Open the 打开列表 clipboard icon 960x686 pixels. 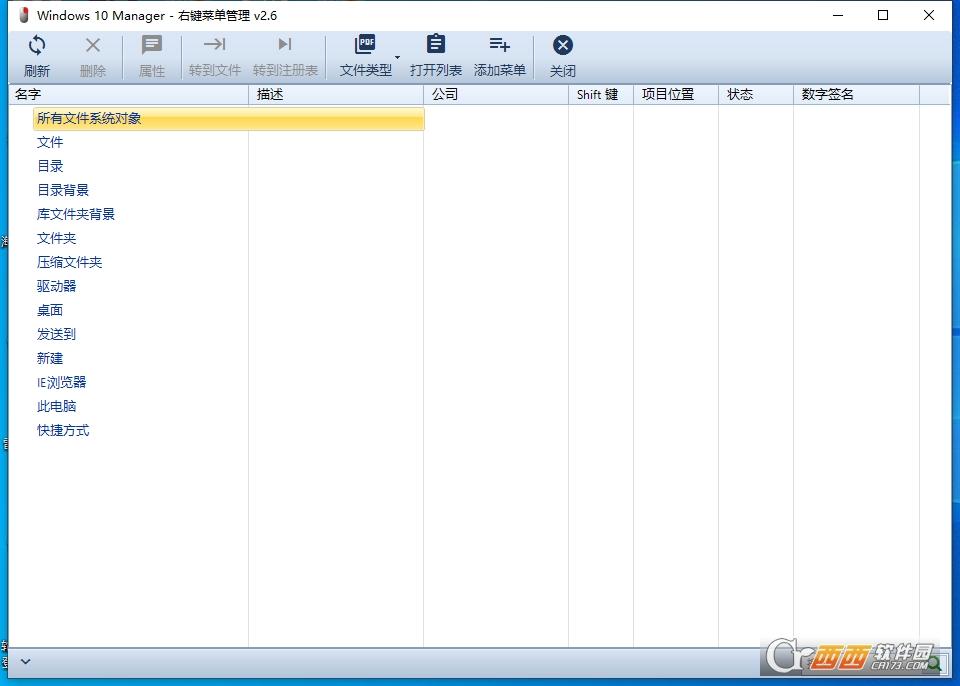pyautogui.click(x=436, y=45)
